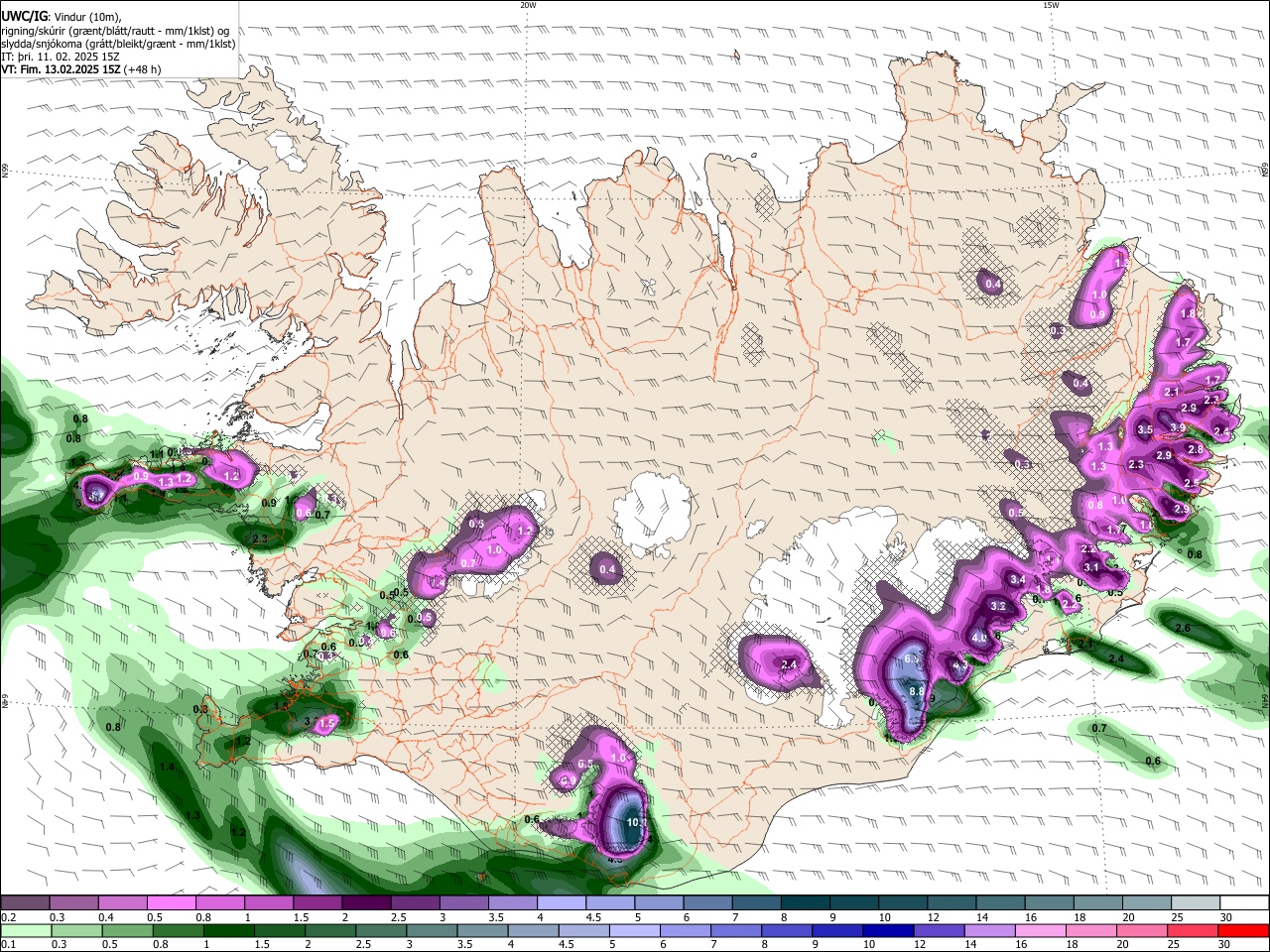Image resolution: width=1270 pixels, height=952 pixels.
Task: Click the 4.0 value on the map
Action: [979, 638]
